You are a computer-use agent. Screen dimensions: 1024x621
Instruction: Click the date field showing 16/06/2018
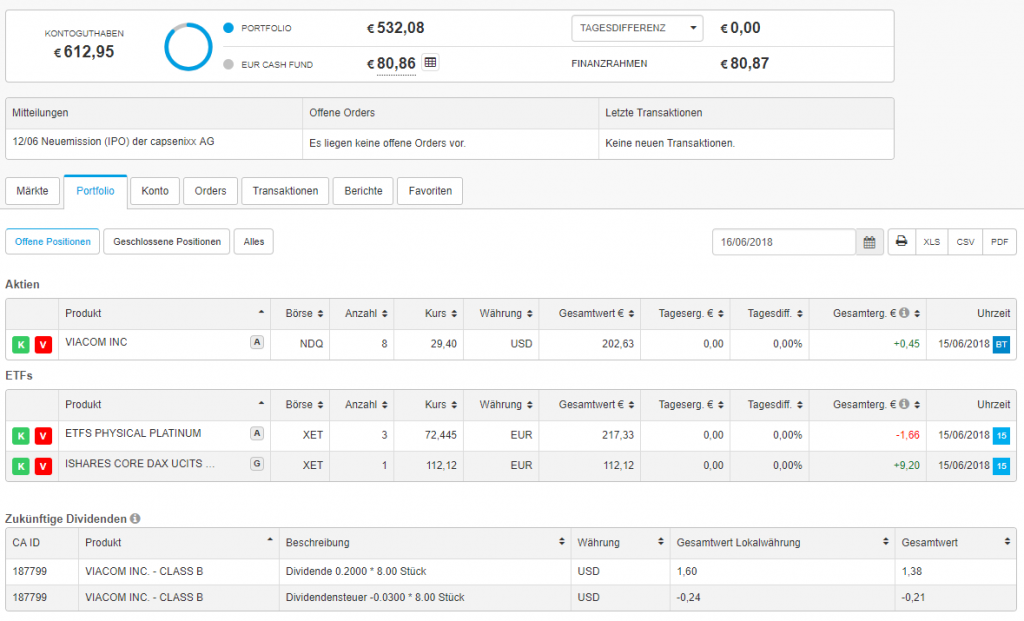pos(783,242)
